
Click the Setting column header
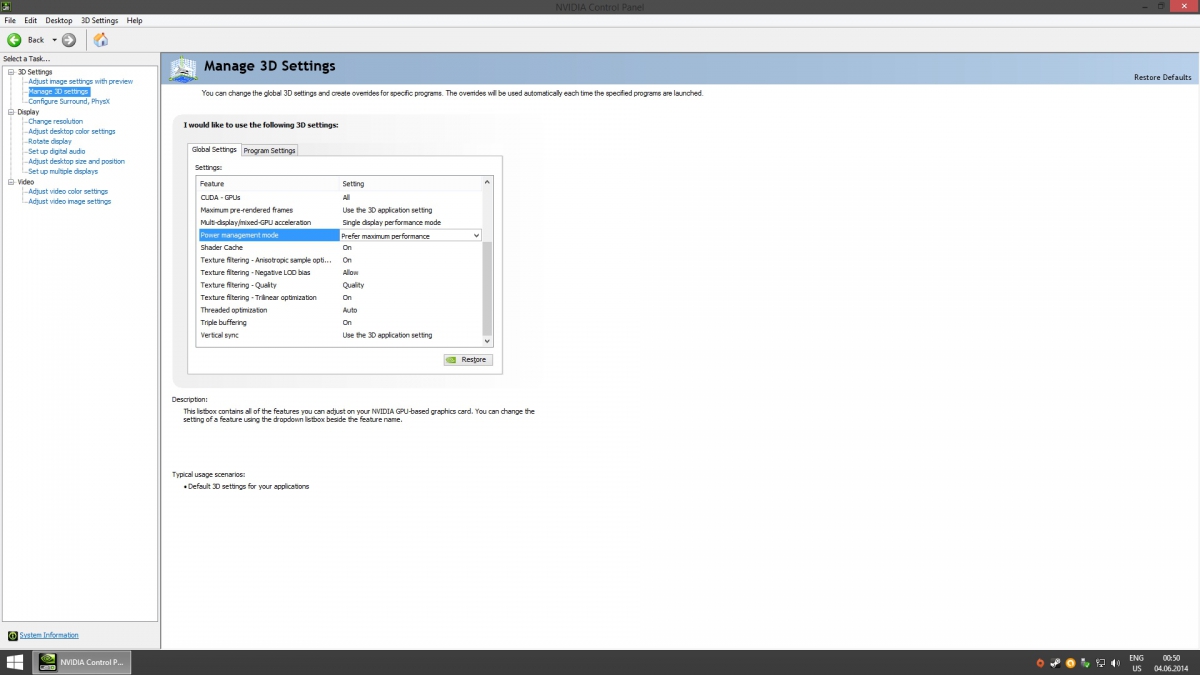click(411, 184)
